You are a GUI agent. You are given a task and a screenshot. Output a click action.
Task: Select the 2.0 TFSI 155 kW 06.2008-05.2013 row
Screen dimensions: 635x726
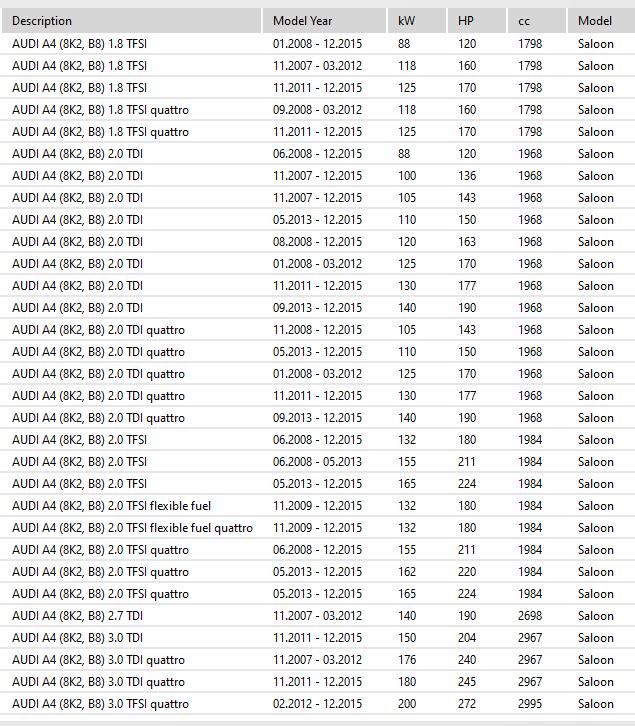(317, 462)
